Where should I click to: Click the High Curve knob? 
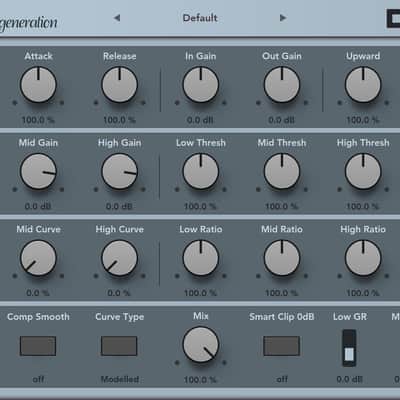119,258
